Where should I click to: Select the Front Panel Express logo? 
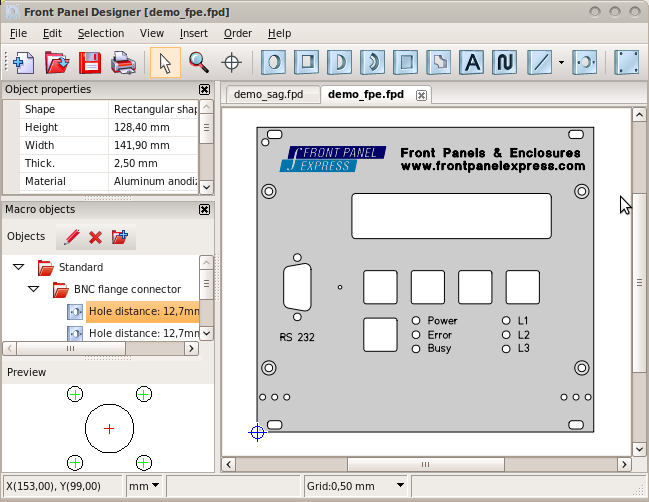333,159
